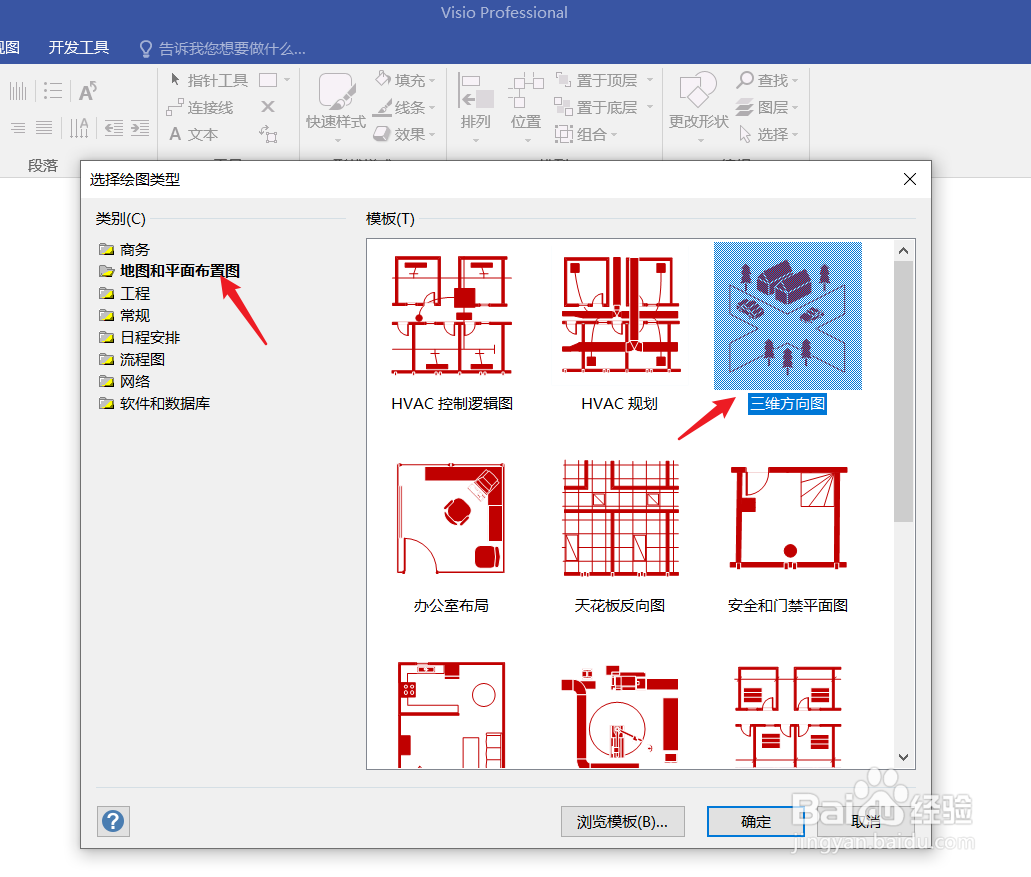Select the 地图和平面布置图 category
This screenshot has height=877, width=1031.
coord(169,271)
